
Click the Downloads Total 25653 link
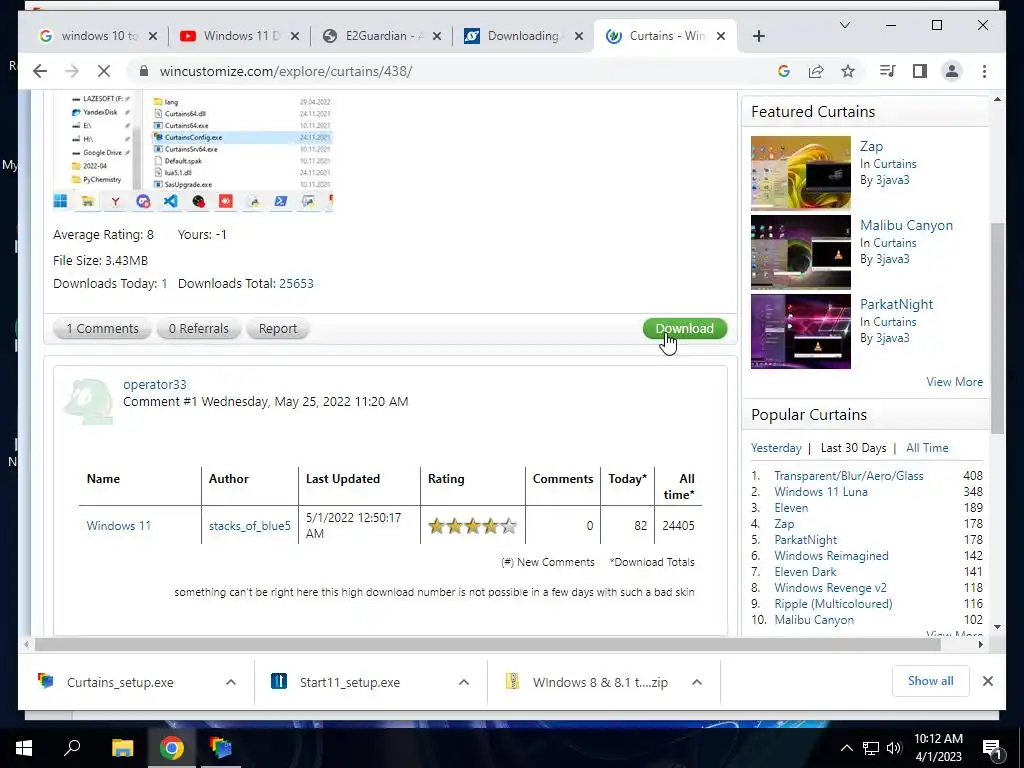click(x=296, y=283)
